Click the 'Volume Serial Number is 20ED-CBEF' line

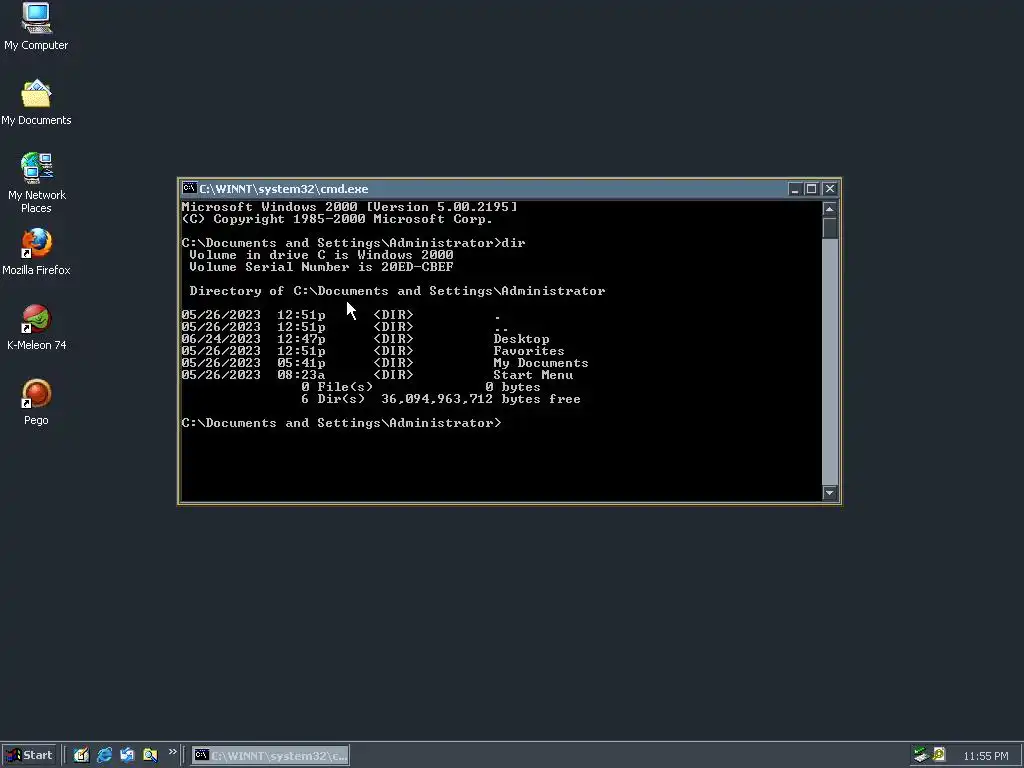coord(321,266)
